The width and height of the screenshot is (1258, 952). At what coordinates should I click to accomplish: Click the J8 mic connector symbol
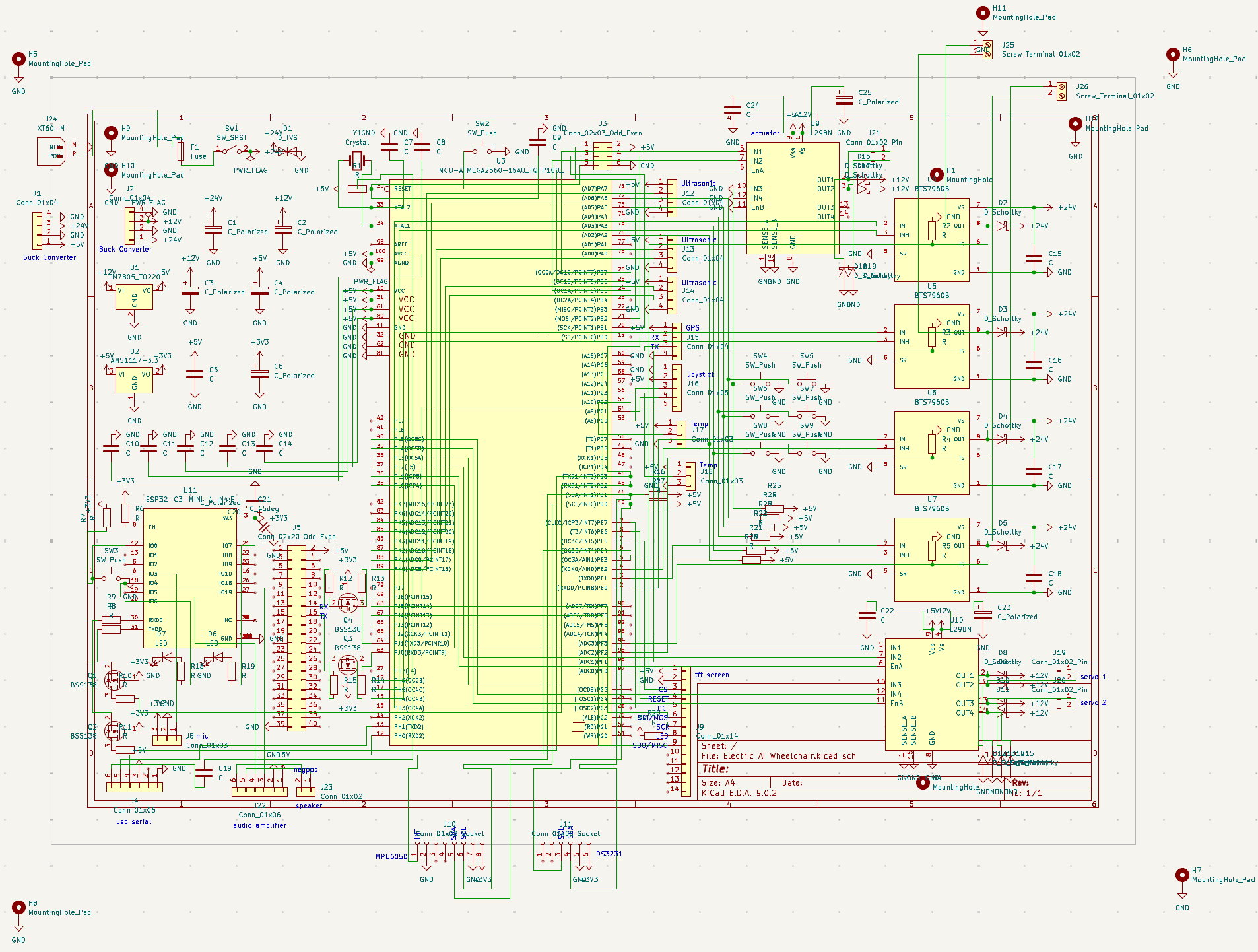[166, 740]
